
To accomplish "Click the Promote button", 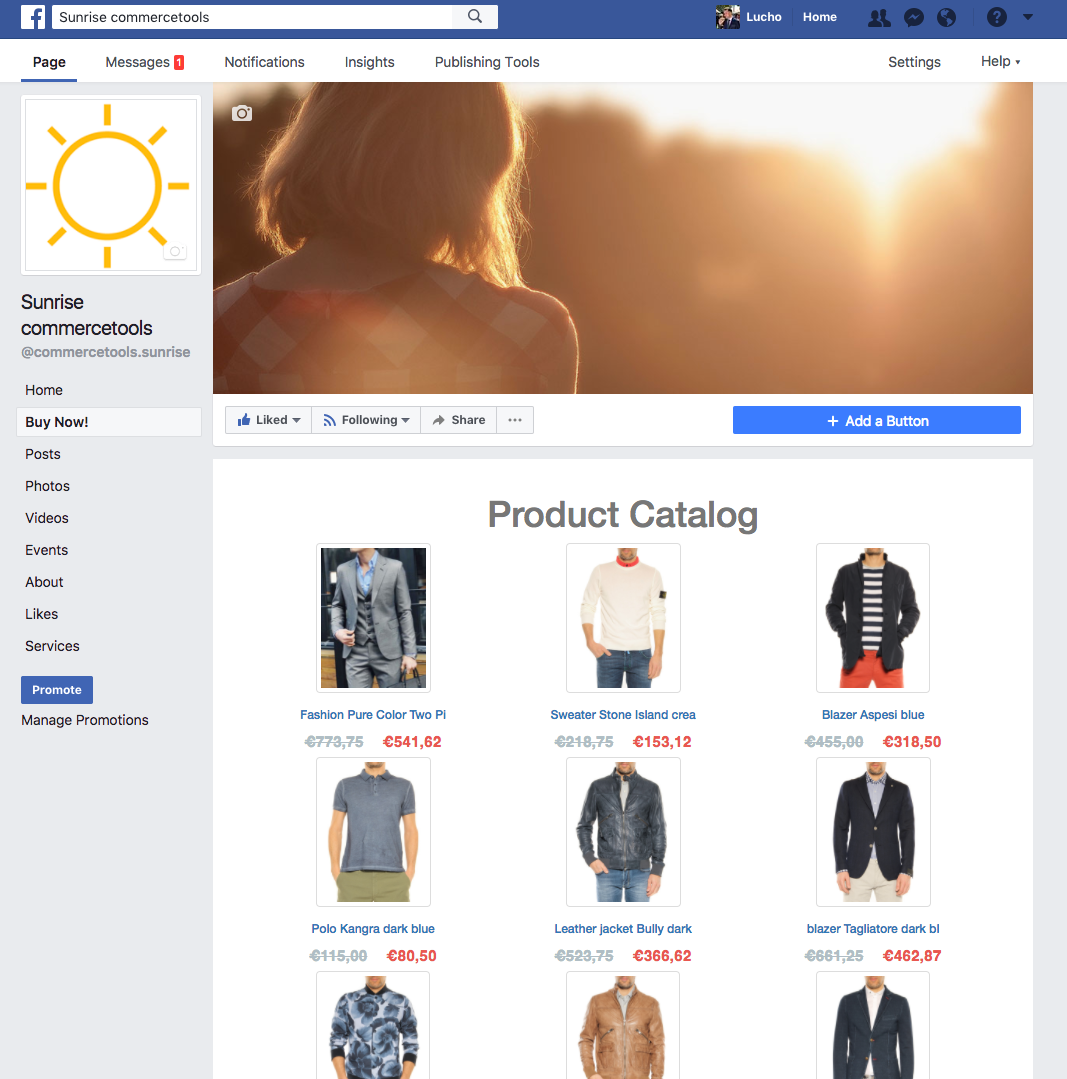I will [x=56, y=690].
